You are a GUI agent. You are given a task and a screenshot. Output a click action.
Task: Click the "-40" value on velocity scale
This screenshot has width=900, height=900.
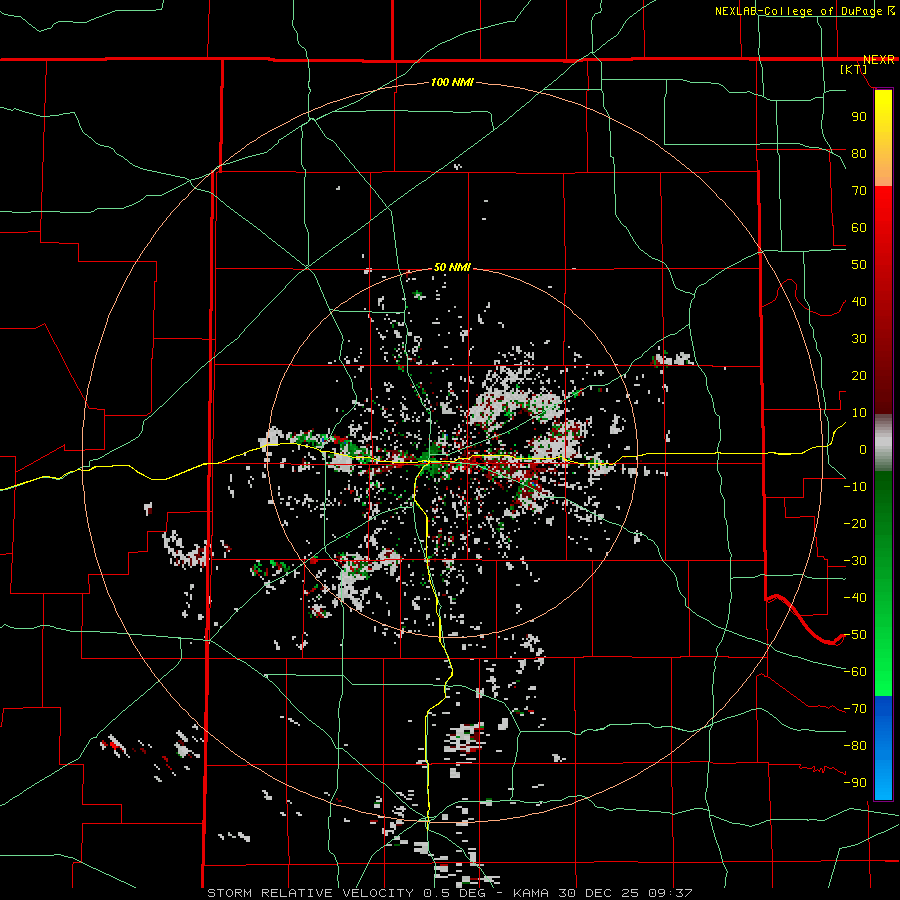855,598
